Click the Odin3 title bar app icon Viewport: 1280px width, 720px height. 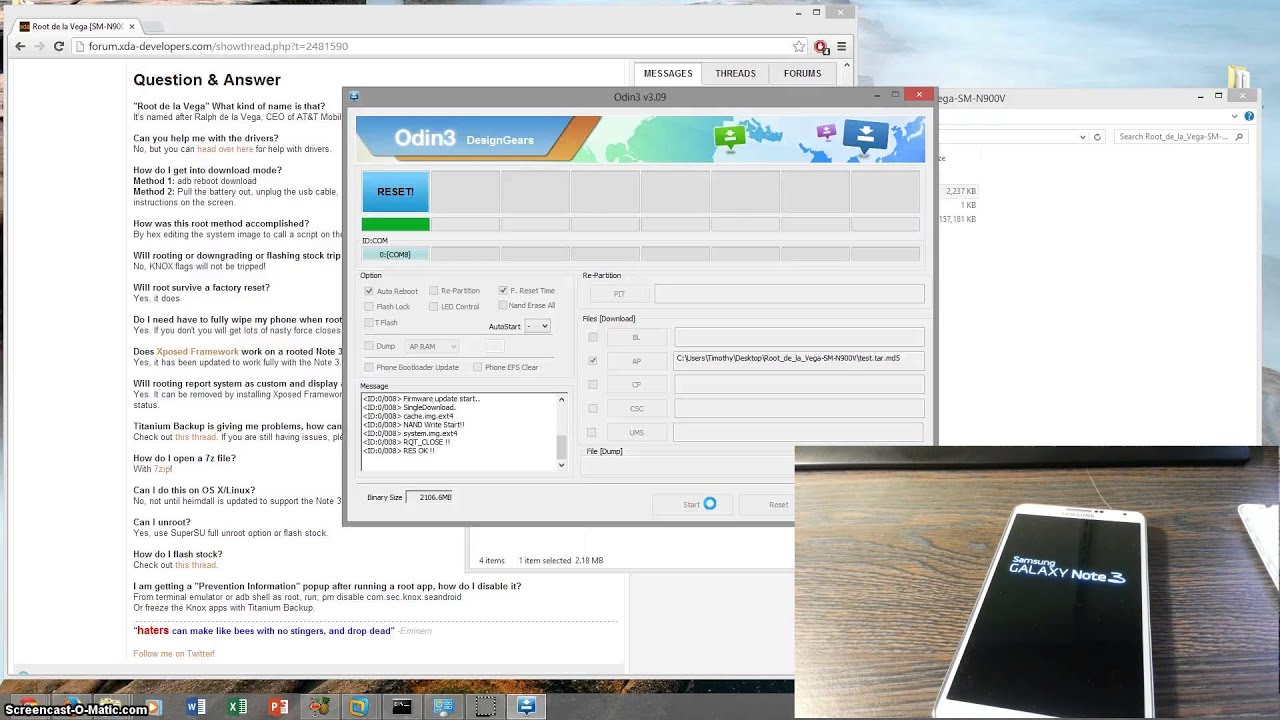coord(354,97)
